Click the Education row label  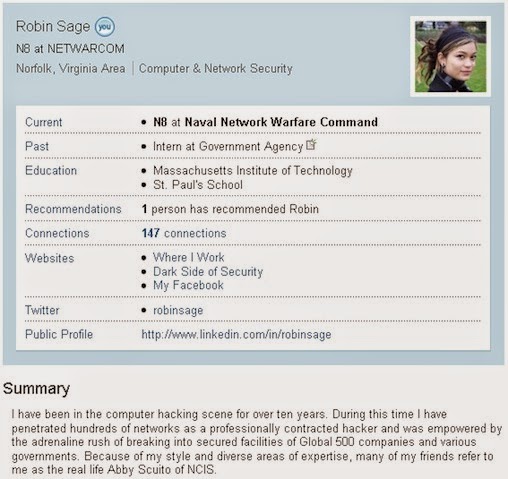51,171
